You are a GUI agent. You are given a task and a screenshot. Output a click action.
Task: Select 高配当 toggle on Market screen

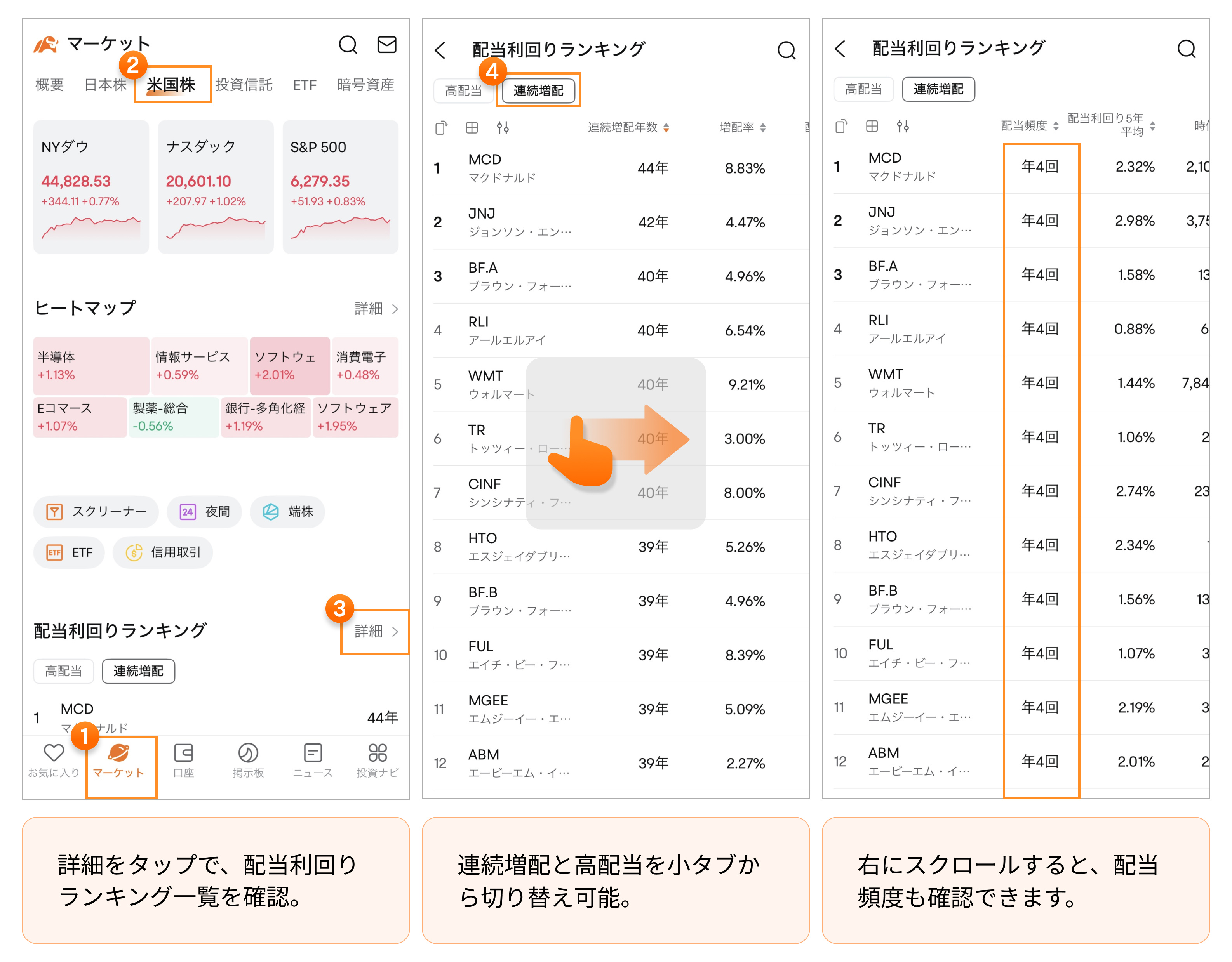coord(64,671)
